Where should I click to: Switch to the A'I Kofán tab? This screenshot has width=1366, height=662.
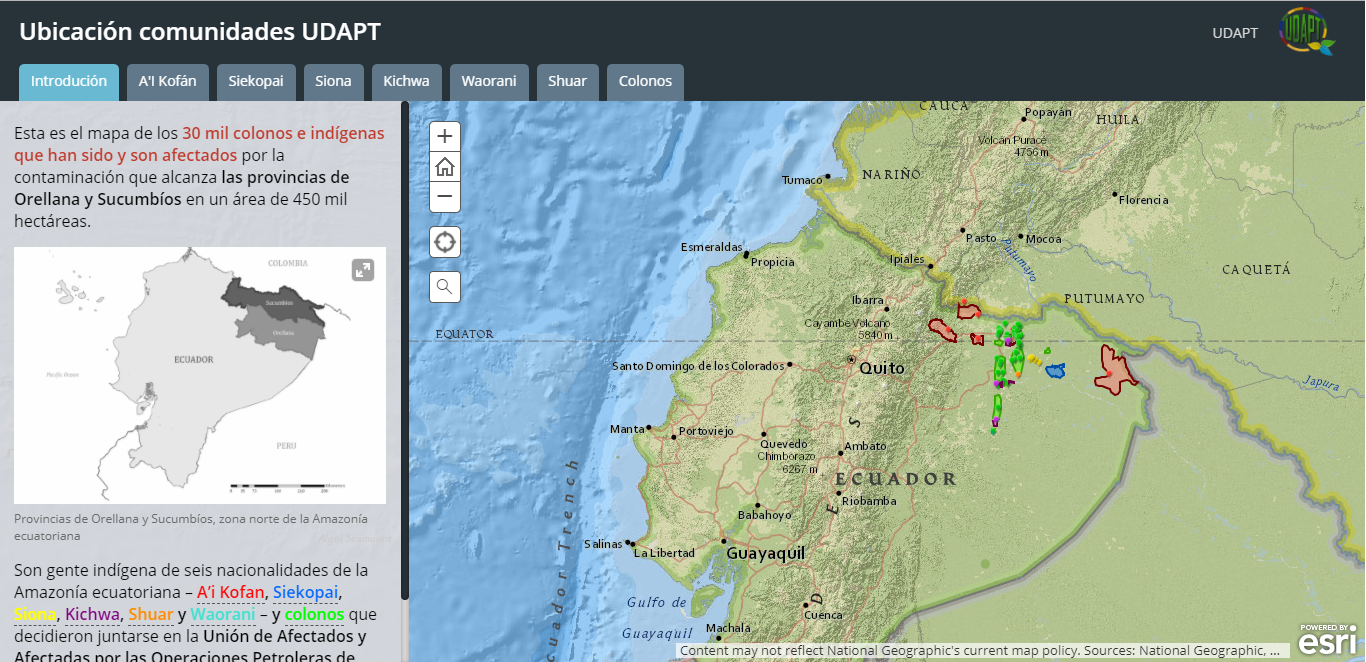click(168, 82)
